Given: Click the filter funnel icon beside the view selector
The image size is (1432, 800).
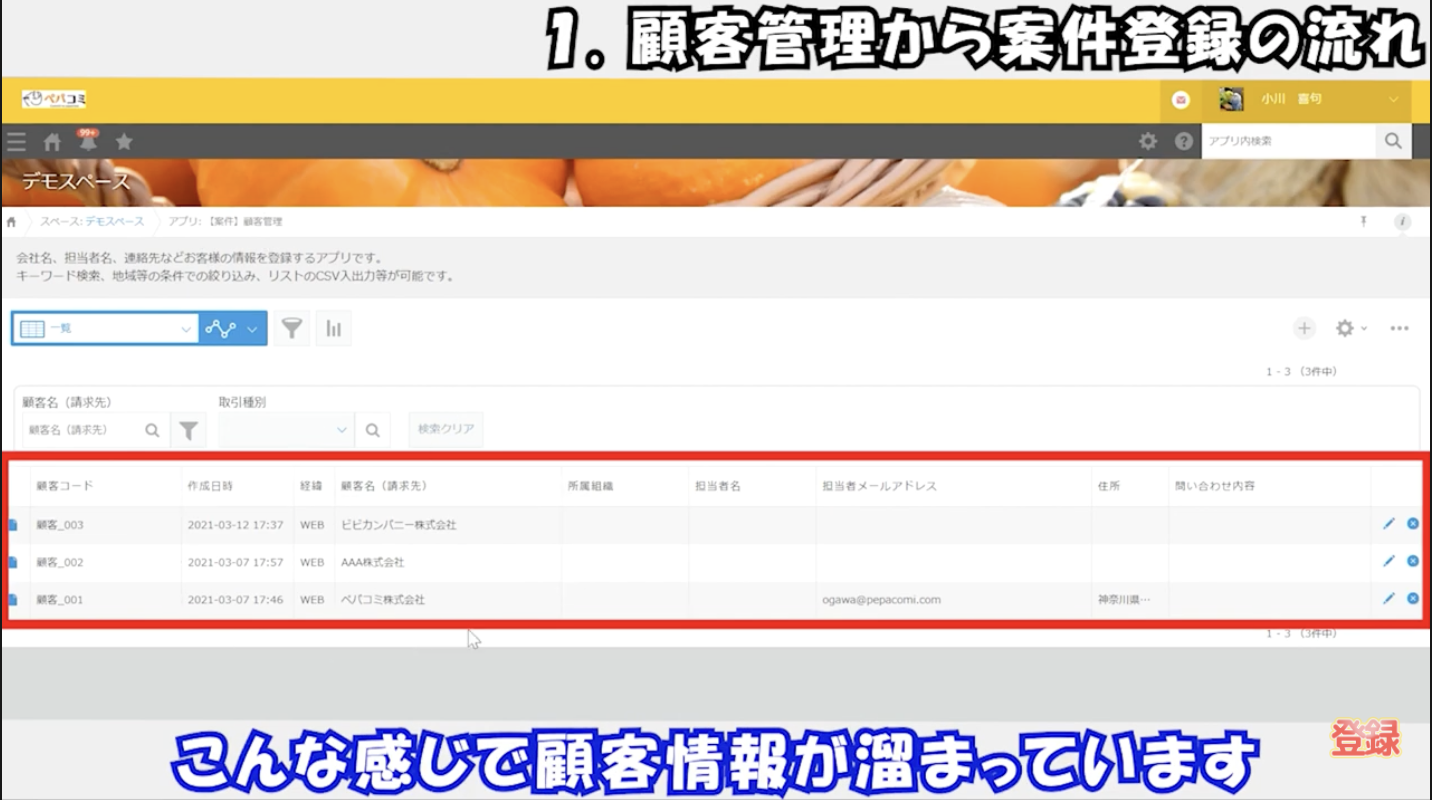Looking at the screenshot, I should 291,327.
